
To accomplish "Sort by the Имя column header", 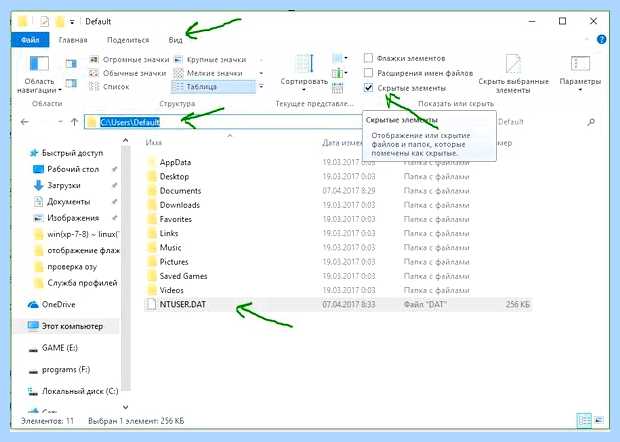I will [x=154, y=143].
